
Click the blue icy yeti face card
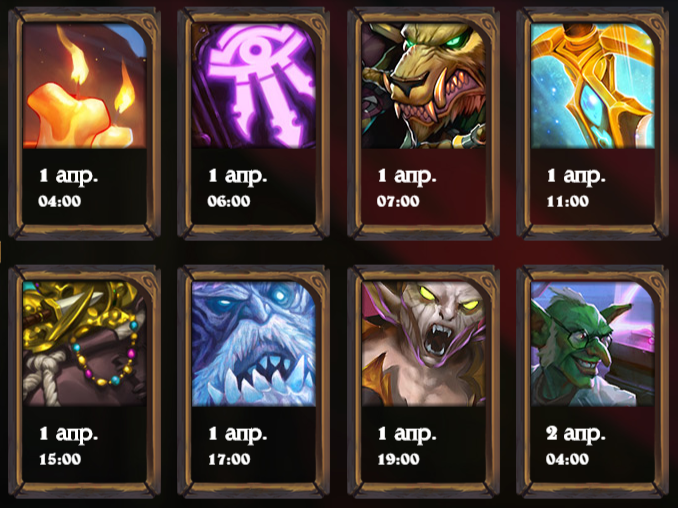[x=254, y=344]
